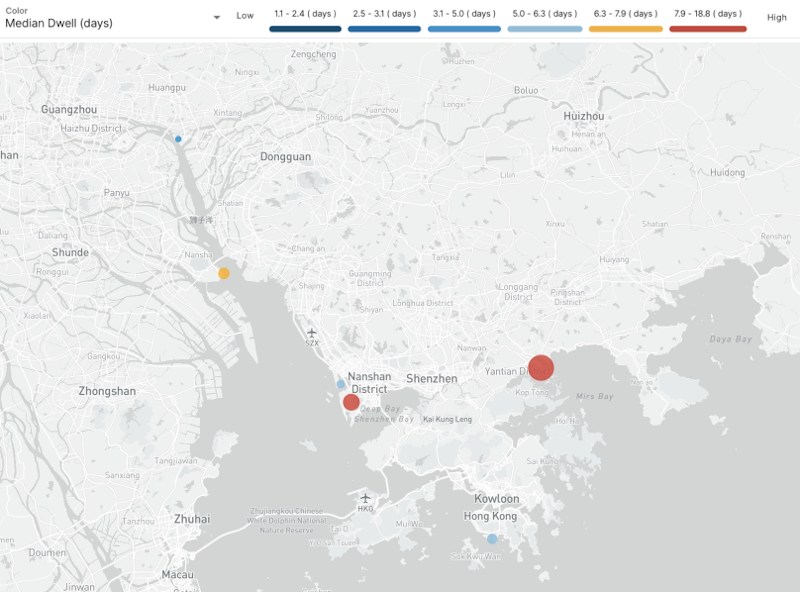Image resolution: width=800 pixels, height=592 pixels.
Task: Click the Shenzhen city label on map
Action: tap(431, 379)
